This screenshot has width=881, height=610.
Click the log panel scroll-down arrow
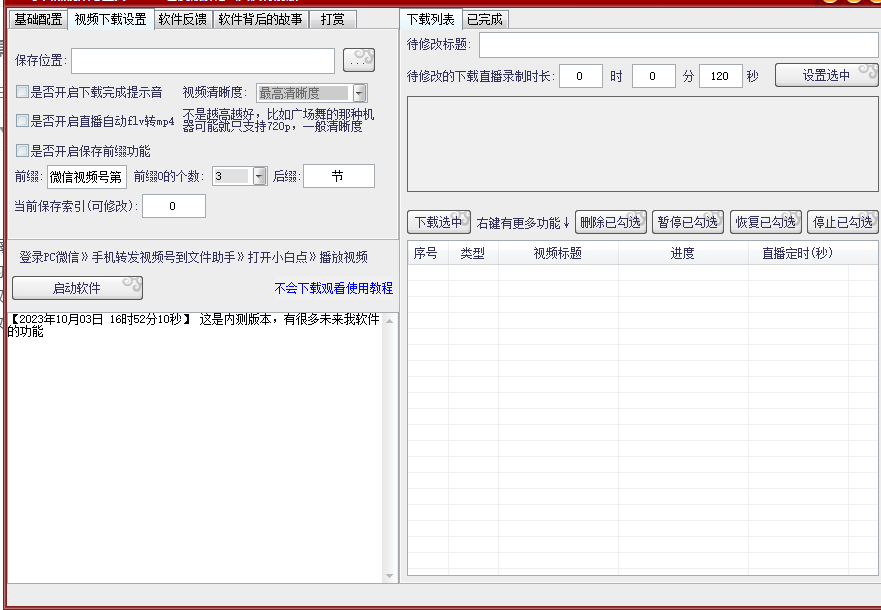tap(390, 575)
